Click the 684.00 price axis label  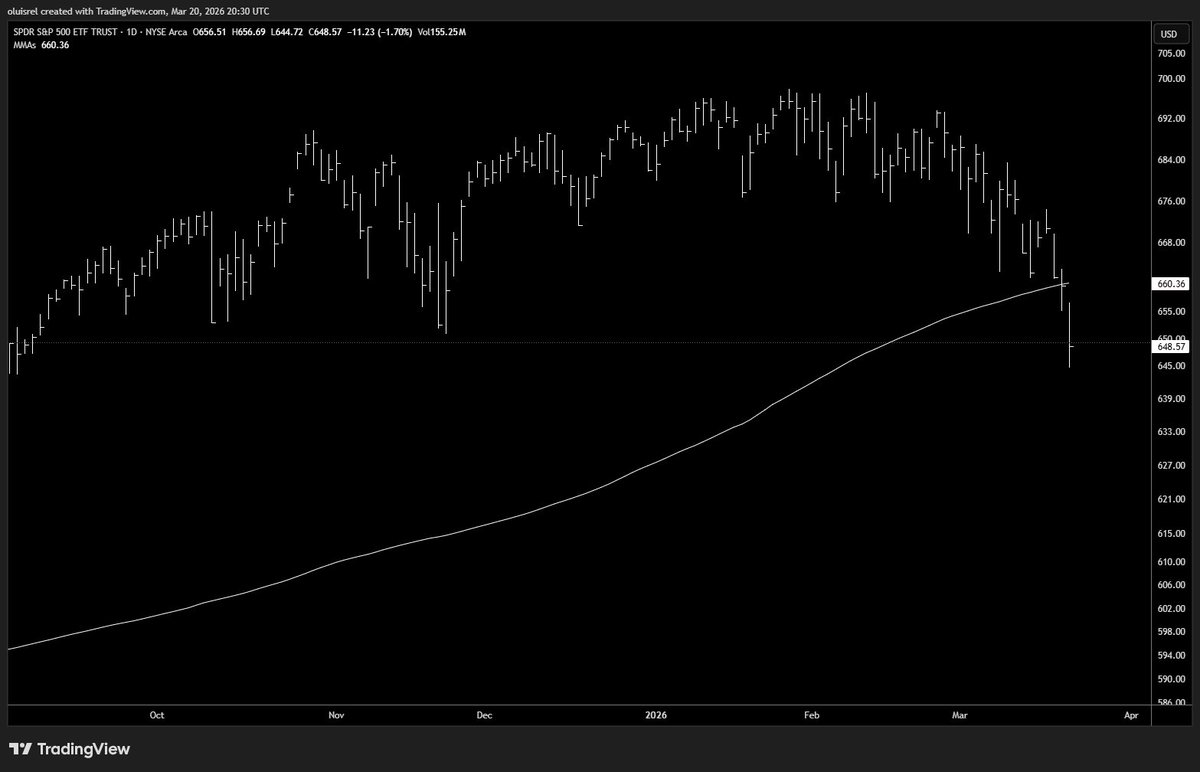(x=1170, y=160)
